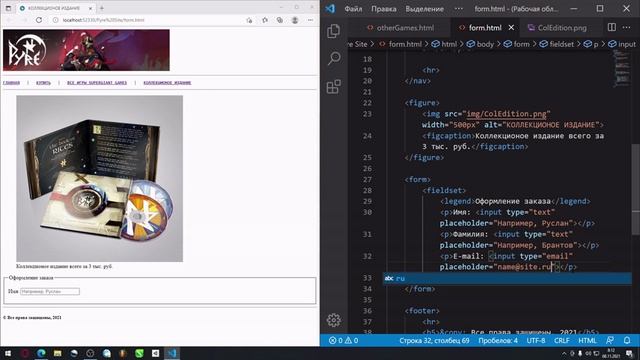Follow the КОЛЛЕКЦИОНОЕ ИЗДАНИЕ nav link
640x360 pixels.
click(167, 82)
